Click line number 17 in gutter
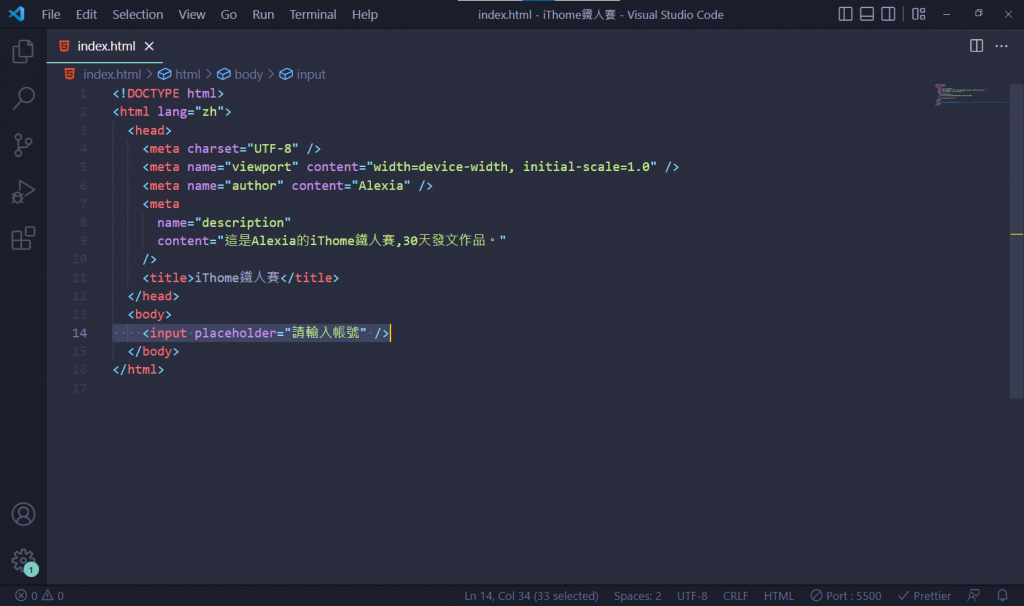This screenshot has width=1024, height=606. point(79,389)
